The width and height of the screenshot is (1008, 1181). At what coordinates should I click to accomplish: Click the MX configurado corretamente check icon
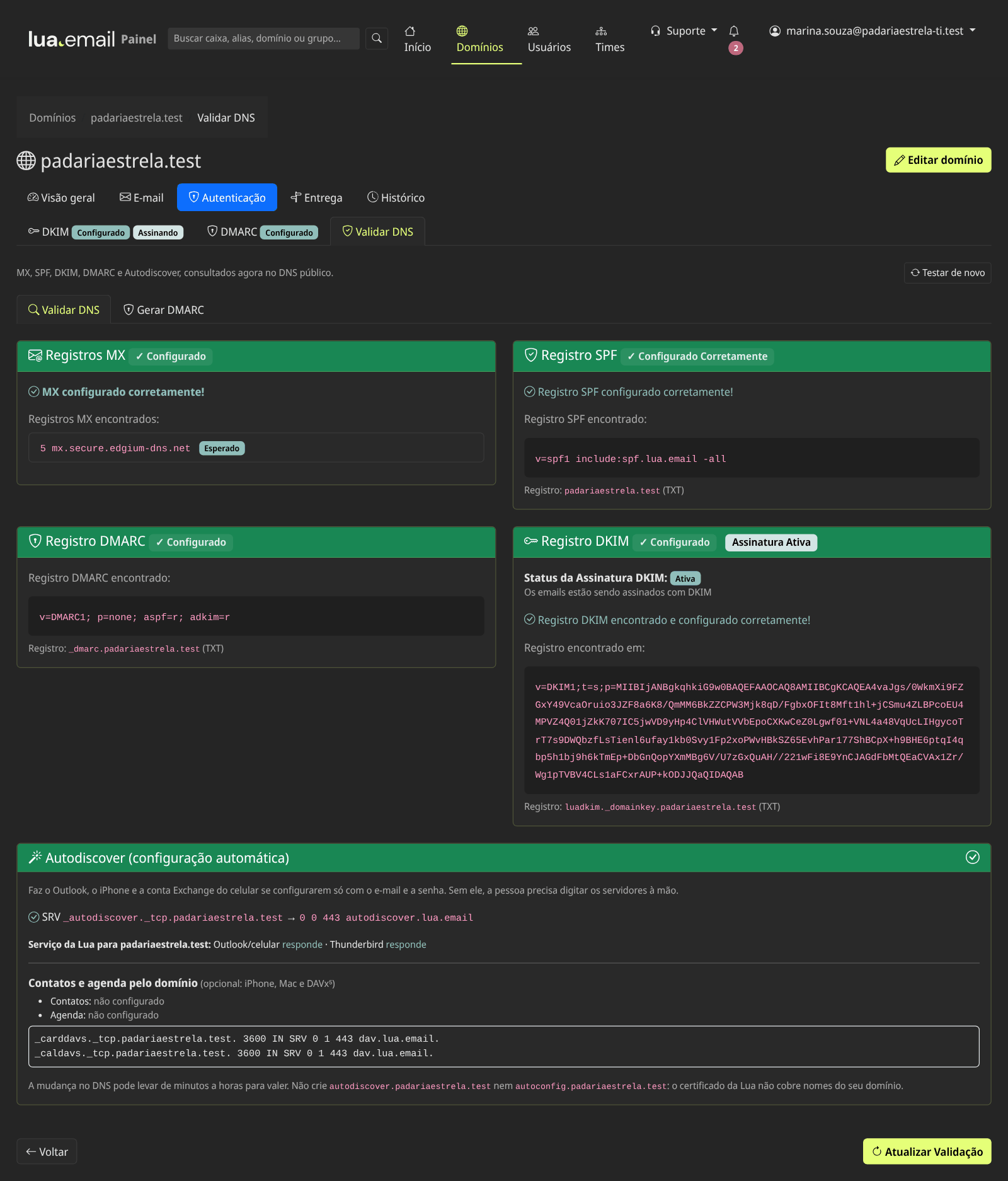(x=34, y=391)
